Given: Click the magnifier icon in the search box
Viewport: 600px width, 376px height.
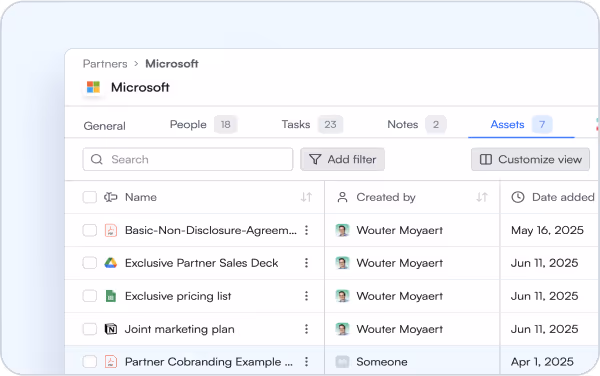Looking at the screenshot, I should tap(97, 159).
